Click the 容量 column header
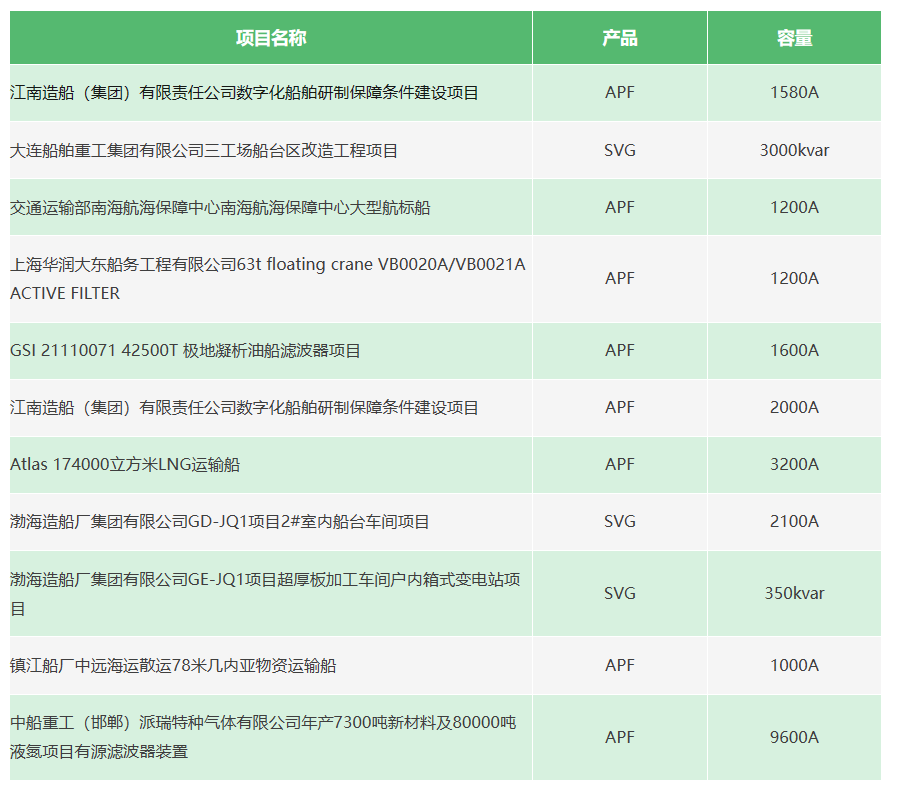Screen dimensions: 900x792 [x=794, y=38]
